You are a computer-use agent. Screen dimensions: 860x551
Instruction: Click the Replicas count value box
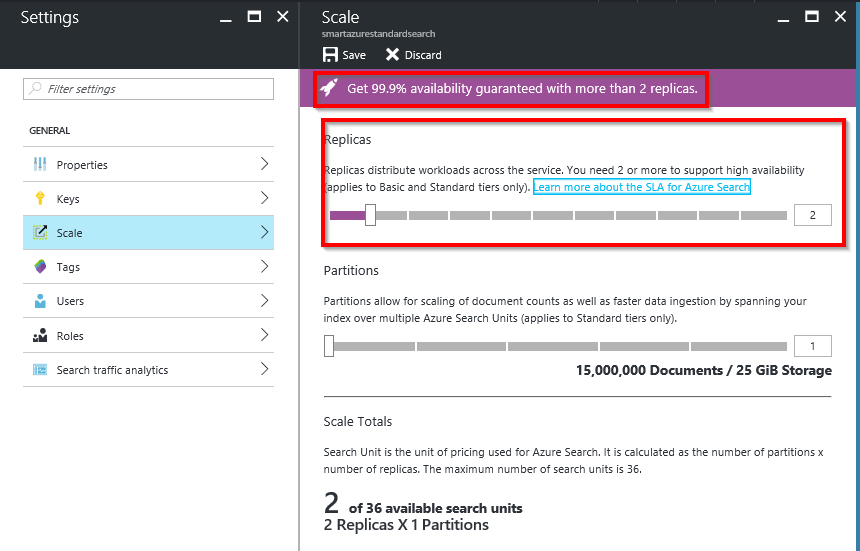click(x=812, y=215)
